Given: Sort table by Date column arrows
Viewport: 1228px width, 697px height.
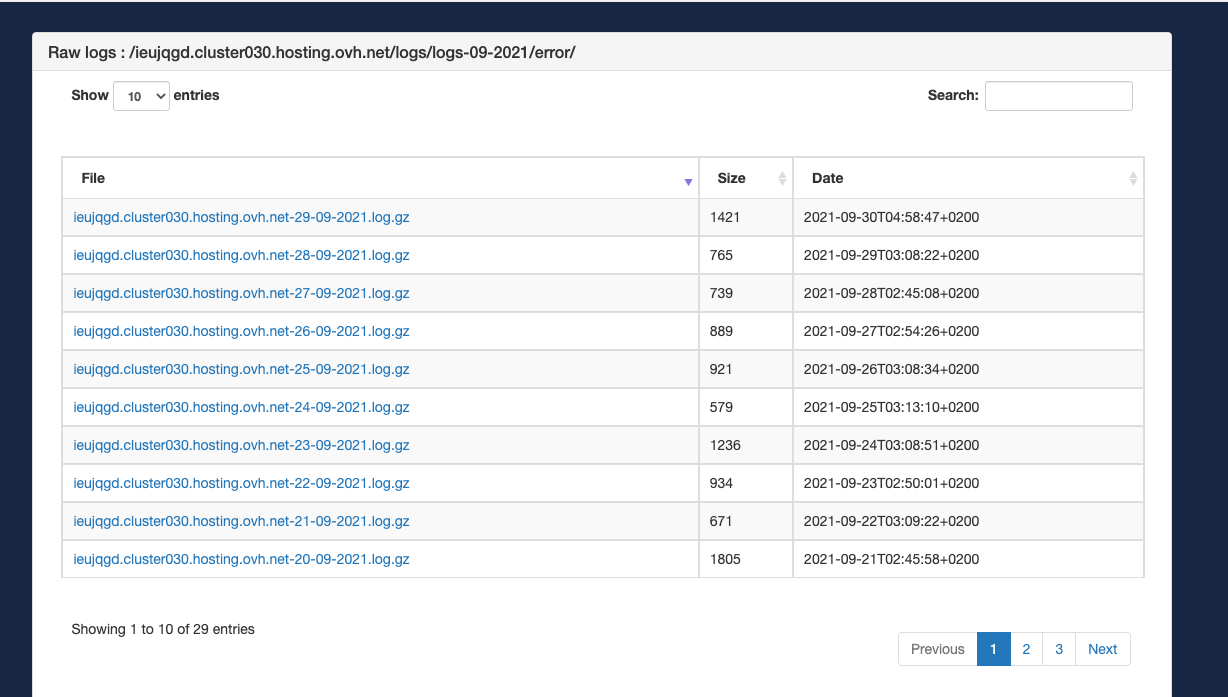Looking at the screenshot, I should point(1132,179).
